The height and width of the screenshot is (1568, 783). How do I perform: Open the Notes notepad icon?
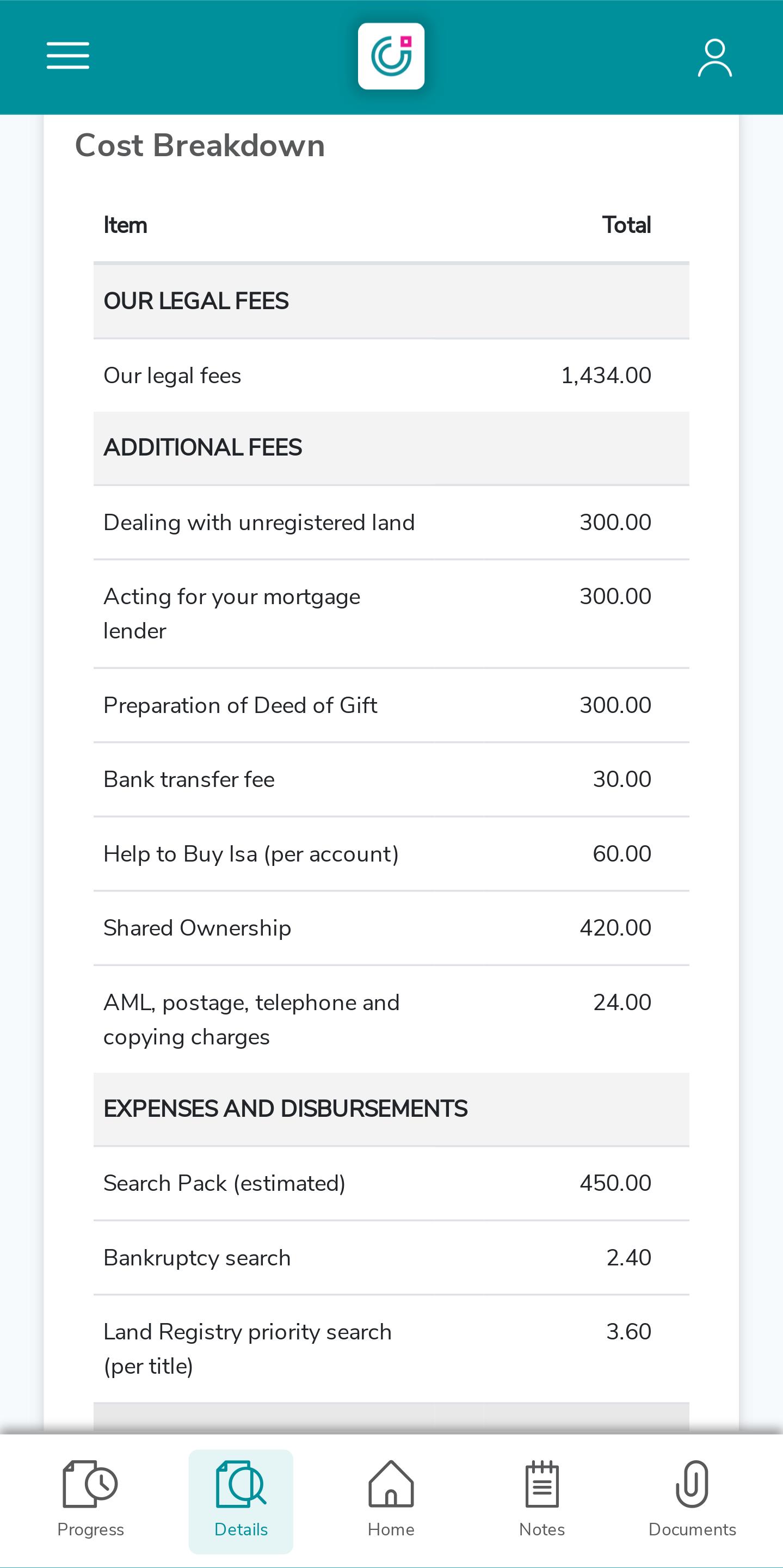542,1484
